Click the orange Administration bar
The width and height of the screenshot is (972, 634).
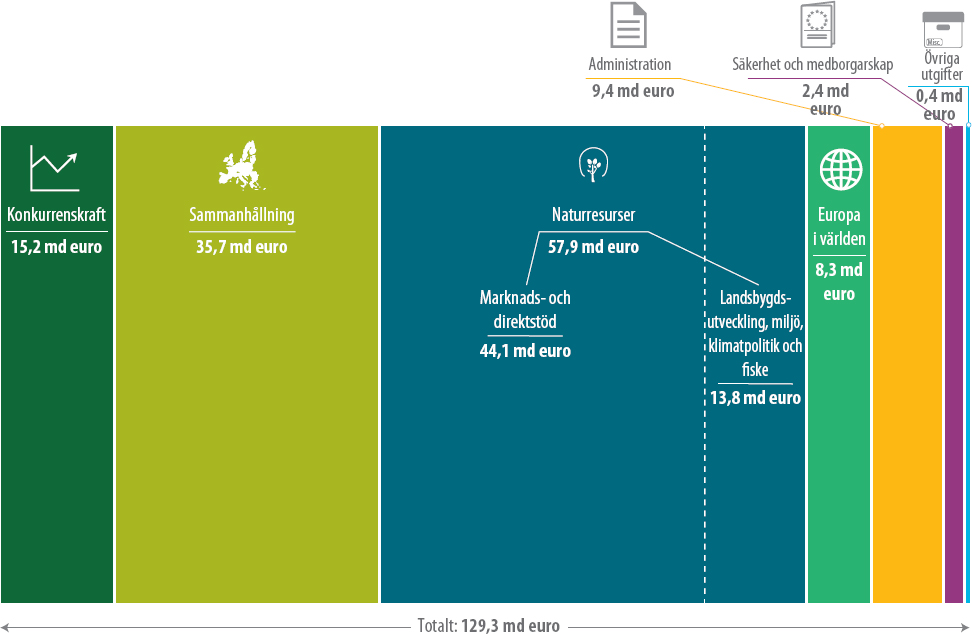908,364
